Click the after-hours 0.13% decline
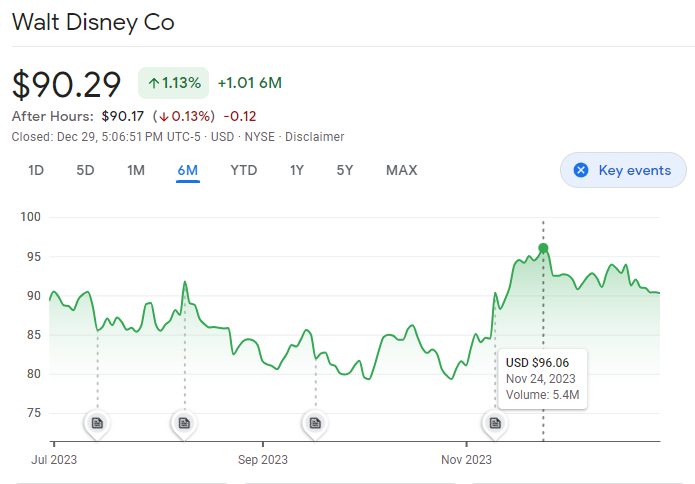 pos(184,116)
